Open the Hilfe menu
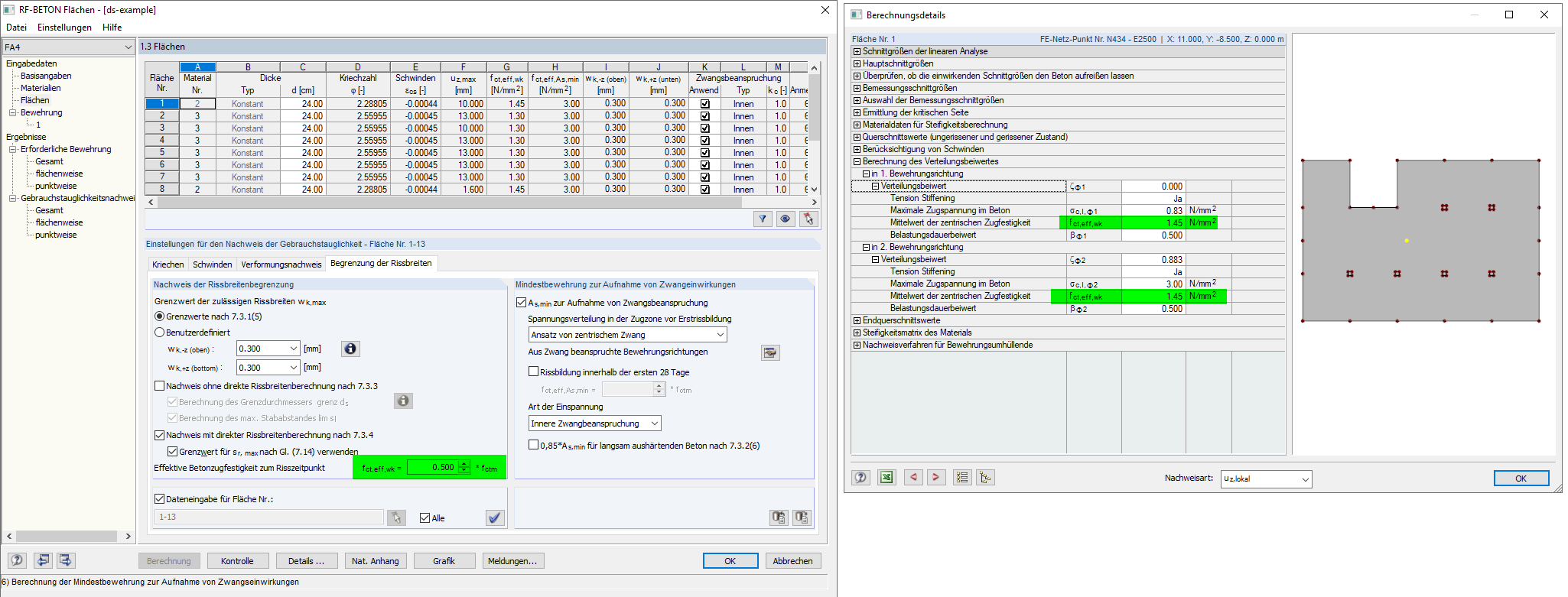The height and width of the screenshot is (597, 1568). click(112, 28)
